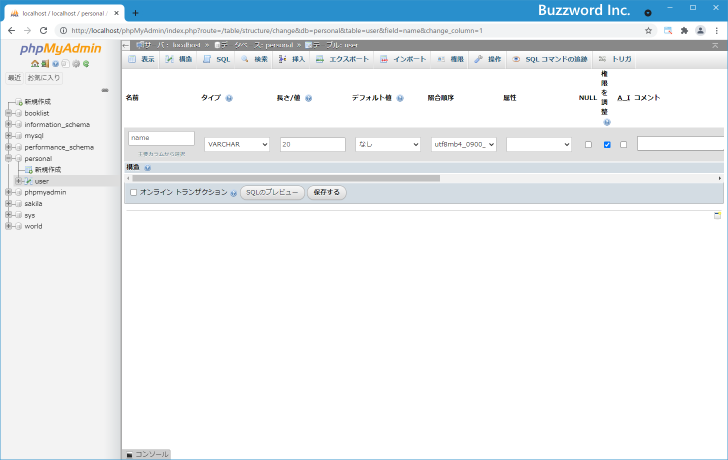Open the browser extensions puzzle icon
The width and height of the screenshot is (728, 460).
tap(684, 31)
